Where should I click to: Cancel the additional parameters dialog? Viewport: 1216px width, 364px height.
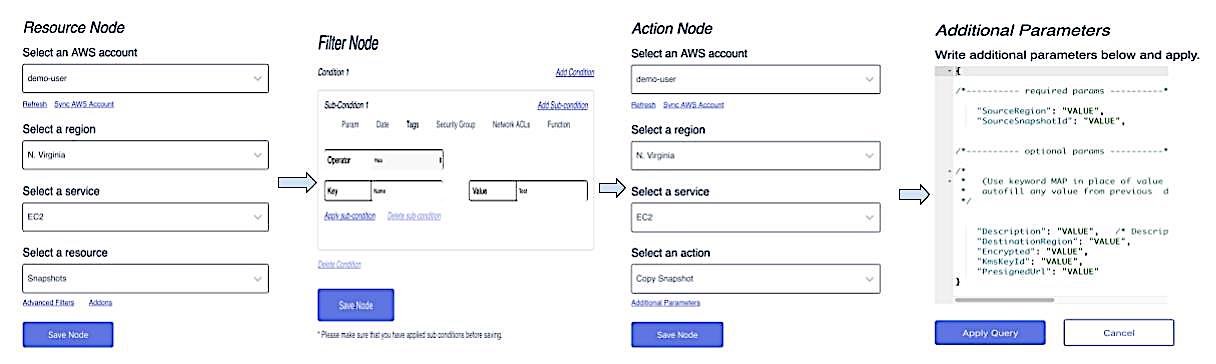pyautogui.click(x=1119, y=332)
